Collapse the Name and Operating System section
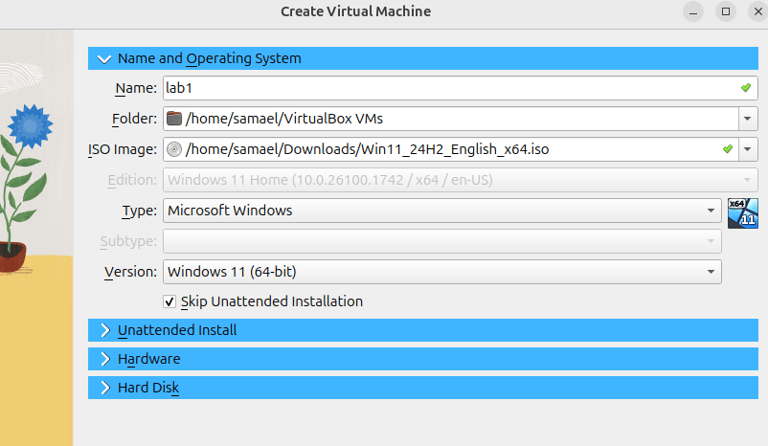Viewport: 768px width, 446px height. pos(104,58)
